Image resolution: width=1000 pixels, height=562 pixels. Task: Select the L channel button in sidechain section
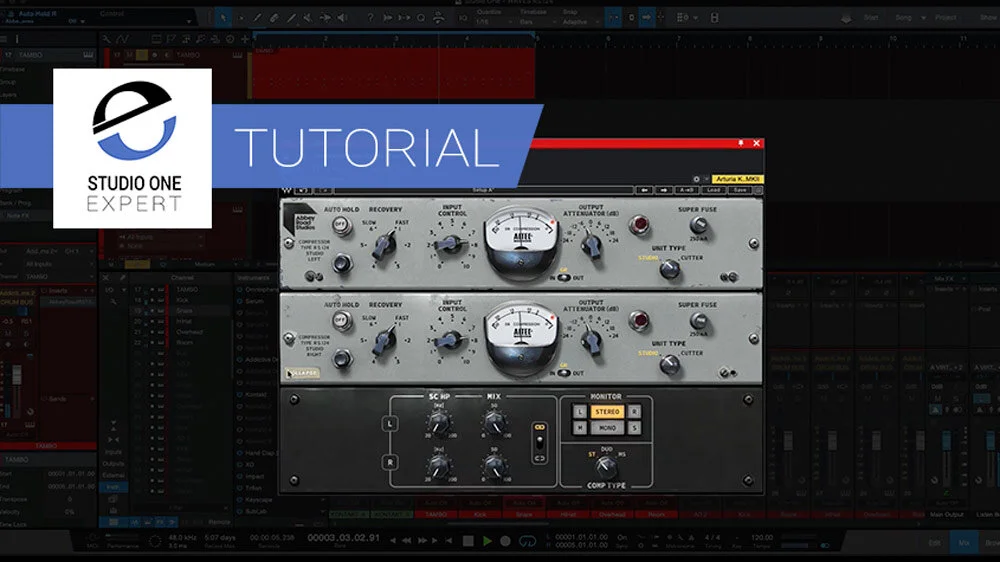(x=390, y=424)
